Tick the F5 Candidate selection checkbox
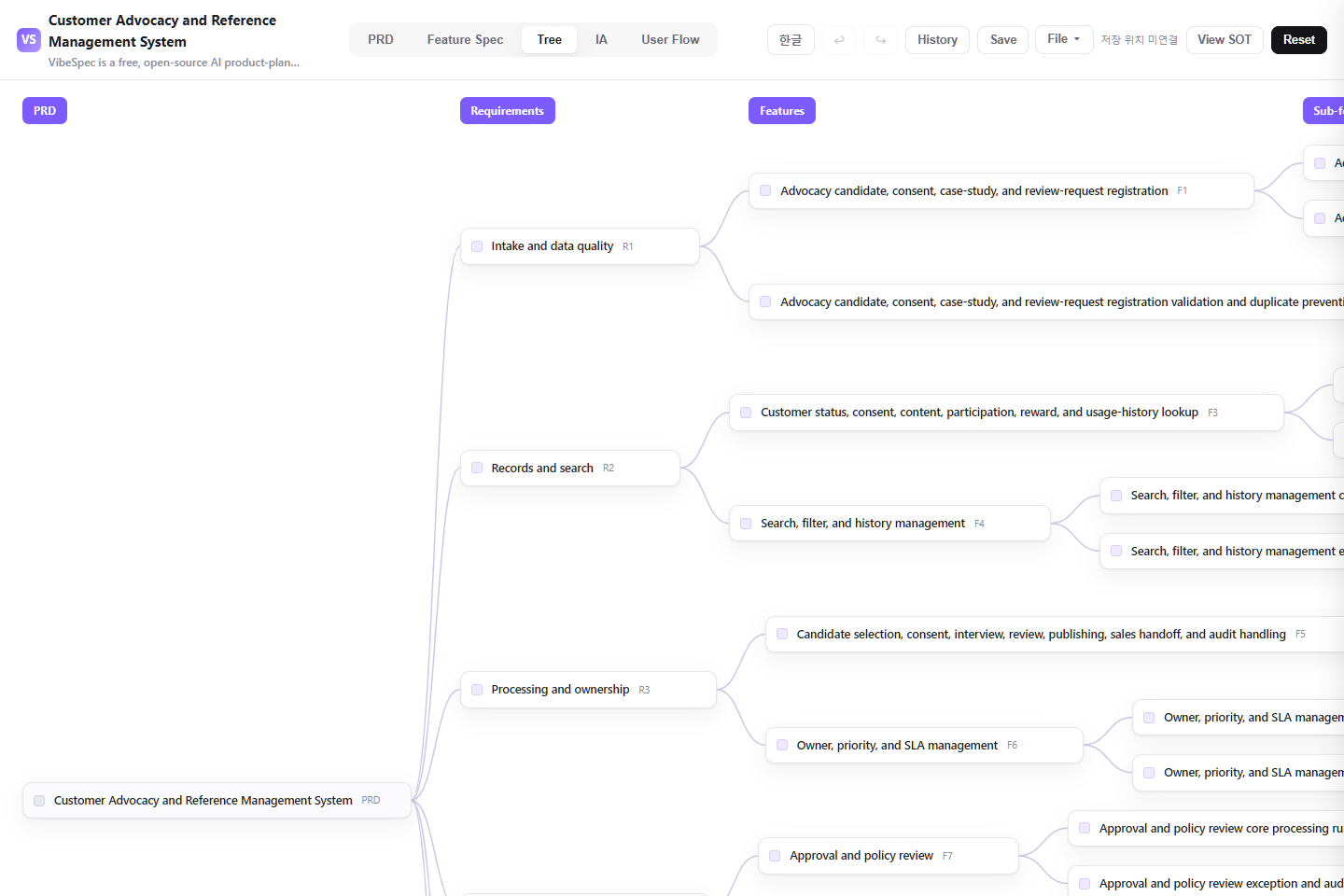This screenshot has height=896, width=1344. (x=782, y=634)
